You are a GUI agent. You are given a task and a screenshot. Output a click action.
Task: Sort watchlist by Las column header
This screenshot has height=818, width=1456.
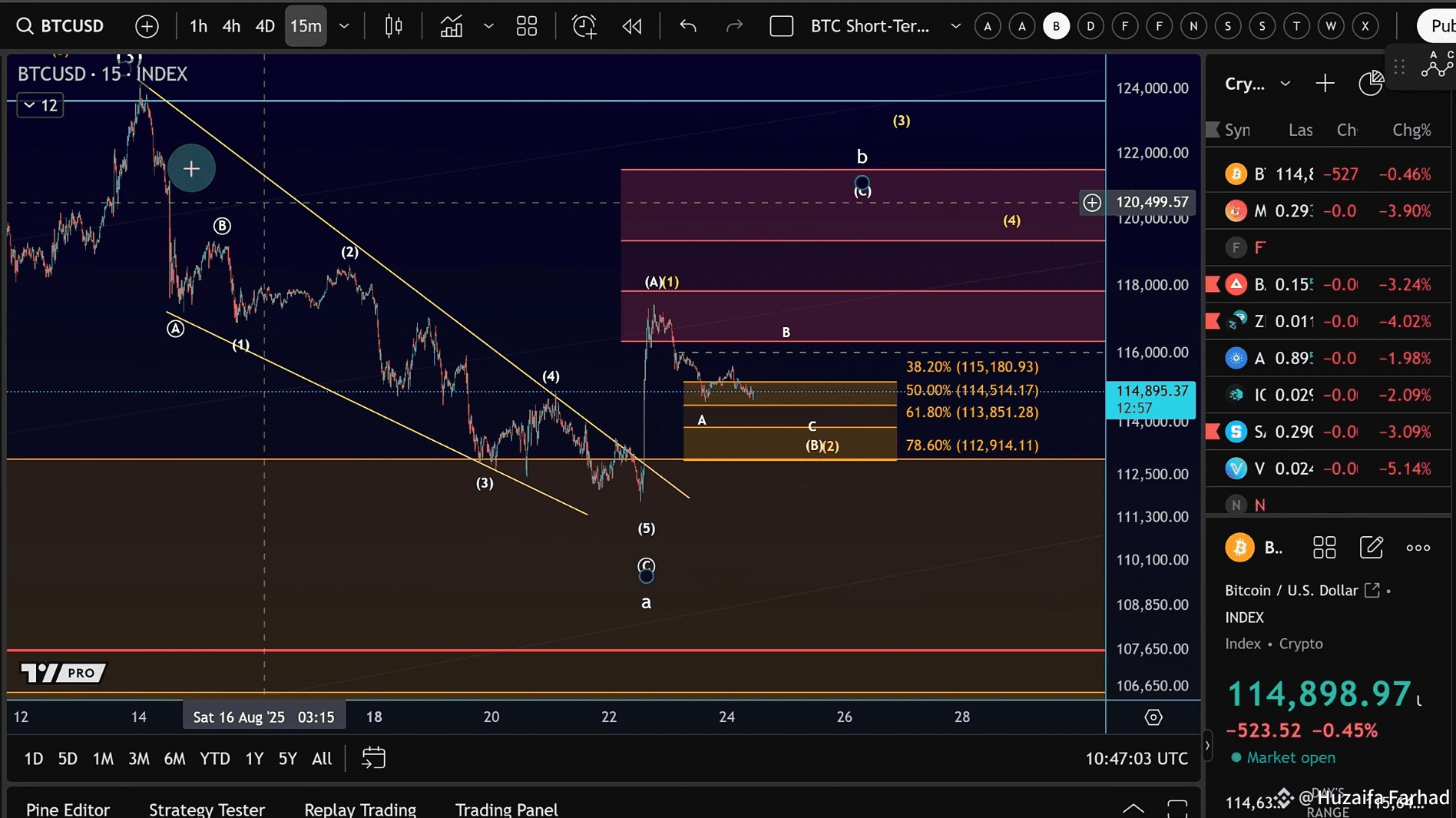coord(1300,131)
